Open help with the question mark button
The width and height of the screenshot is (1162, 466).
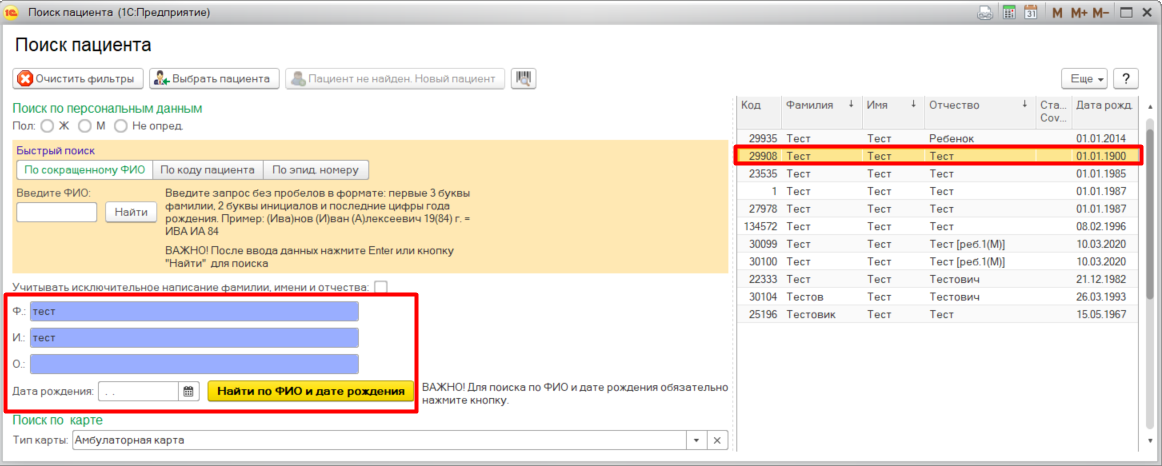tap(1126, 78)
